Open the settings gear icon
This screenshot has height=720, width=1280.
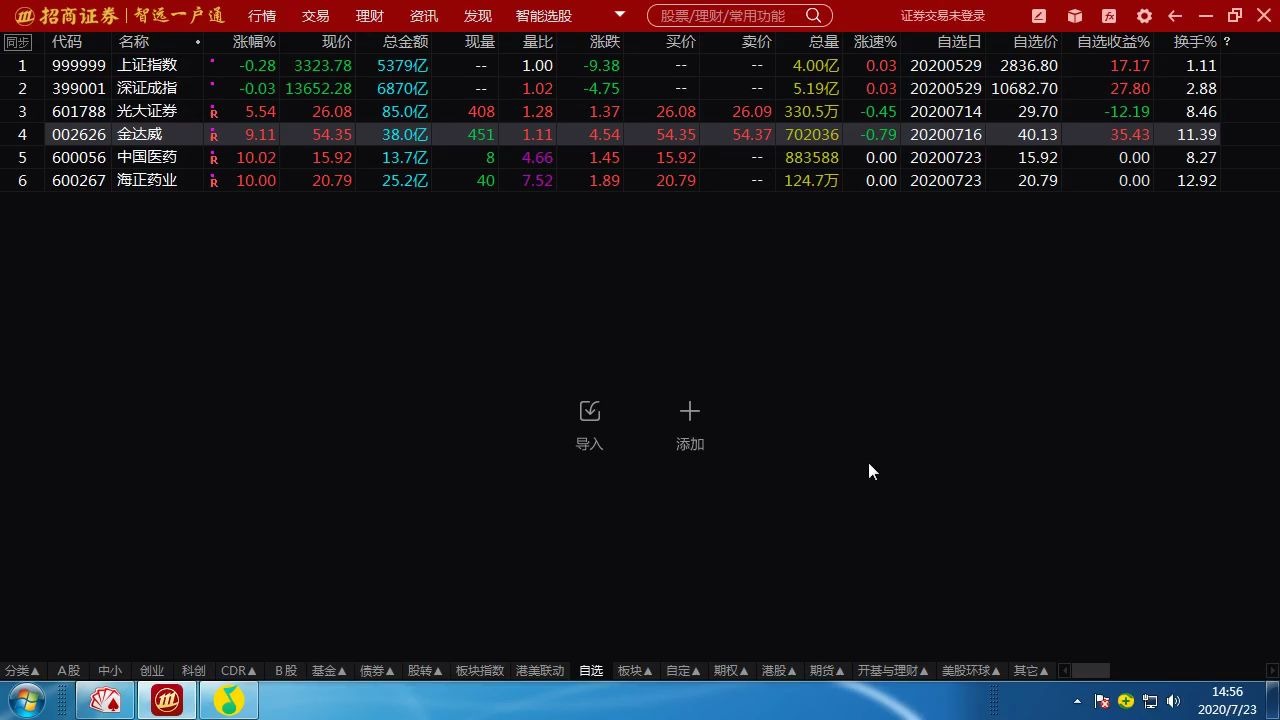point(1144,16)
